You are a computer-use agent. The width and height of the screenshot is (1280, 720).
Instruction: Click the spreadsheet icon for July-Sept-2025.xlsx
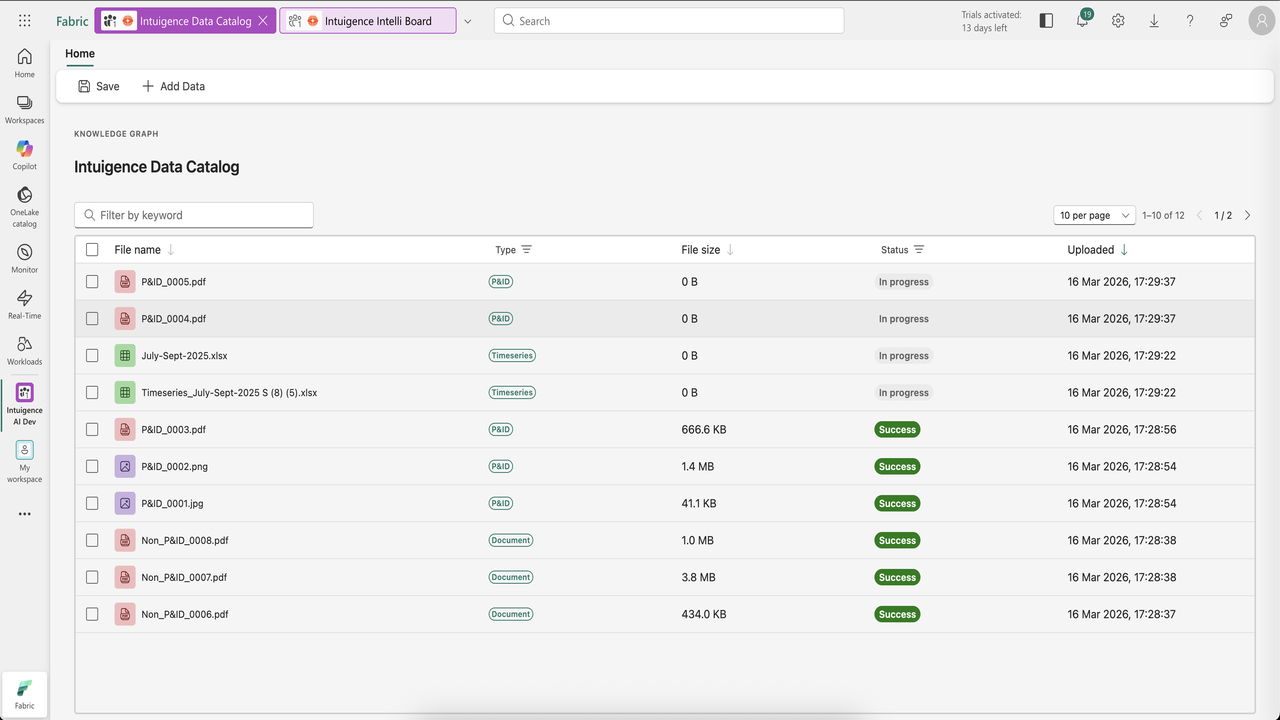[125, 356]
